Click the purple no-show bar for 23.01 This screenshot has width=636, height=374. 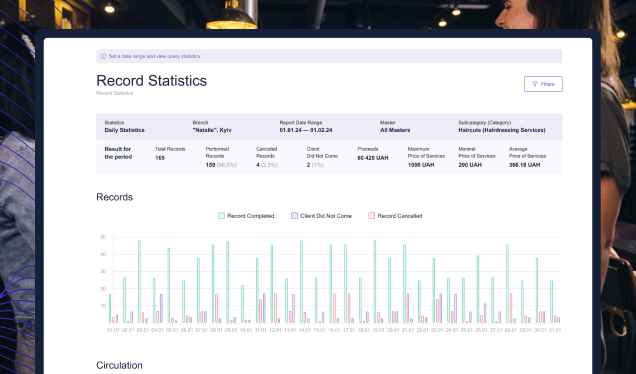point(441,308)
